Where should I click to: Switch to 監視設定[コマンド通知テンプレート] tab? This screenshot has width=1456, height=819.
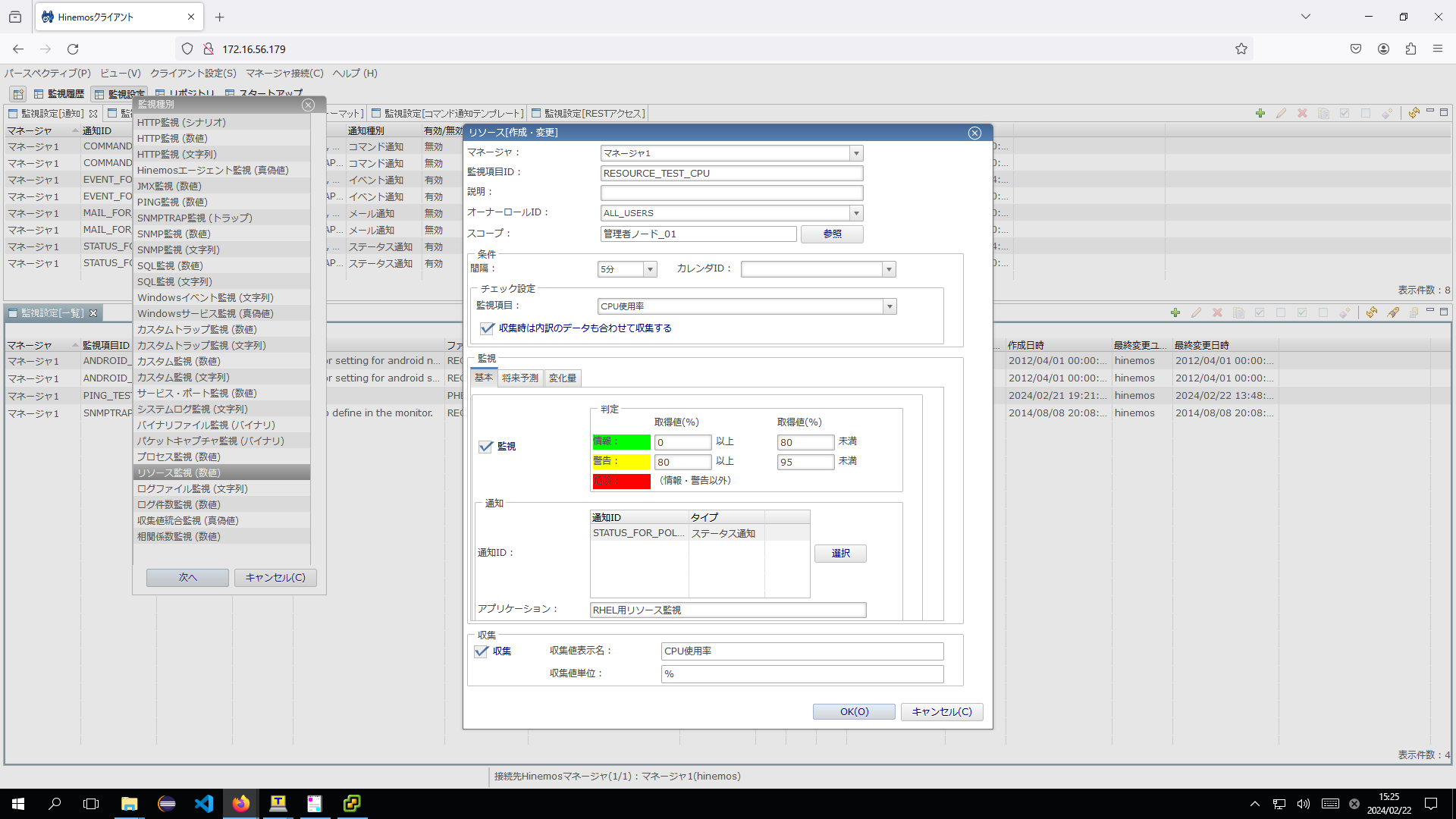447,114
